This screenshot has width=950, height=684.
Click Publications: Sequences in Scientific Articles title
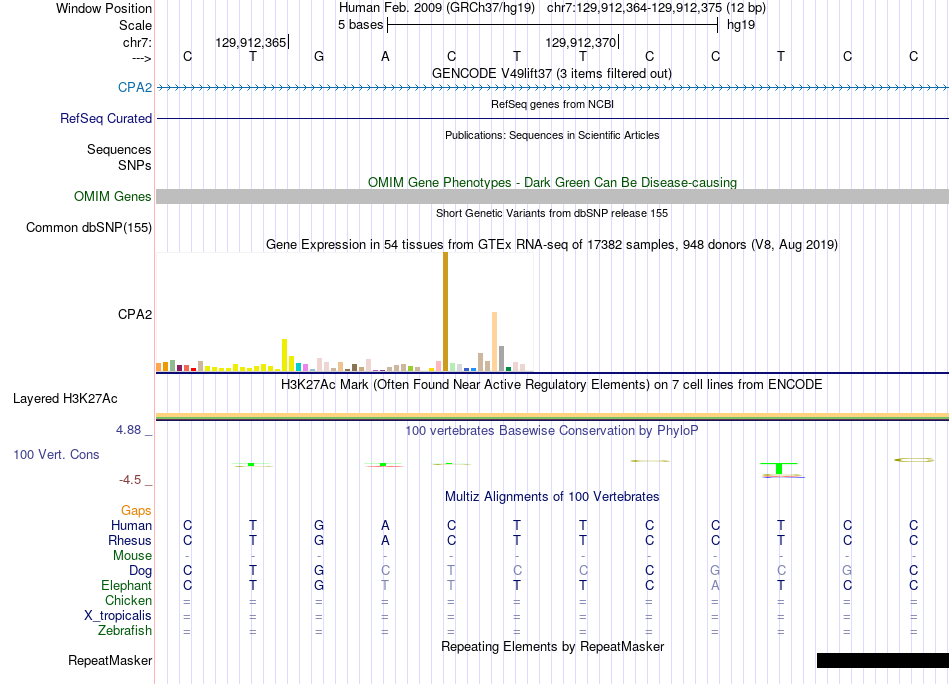[x=552, y=135]
